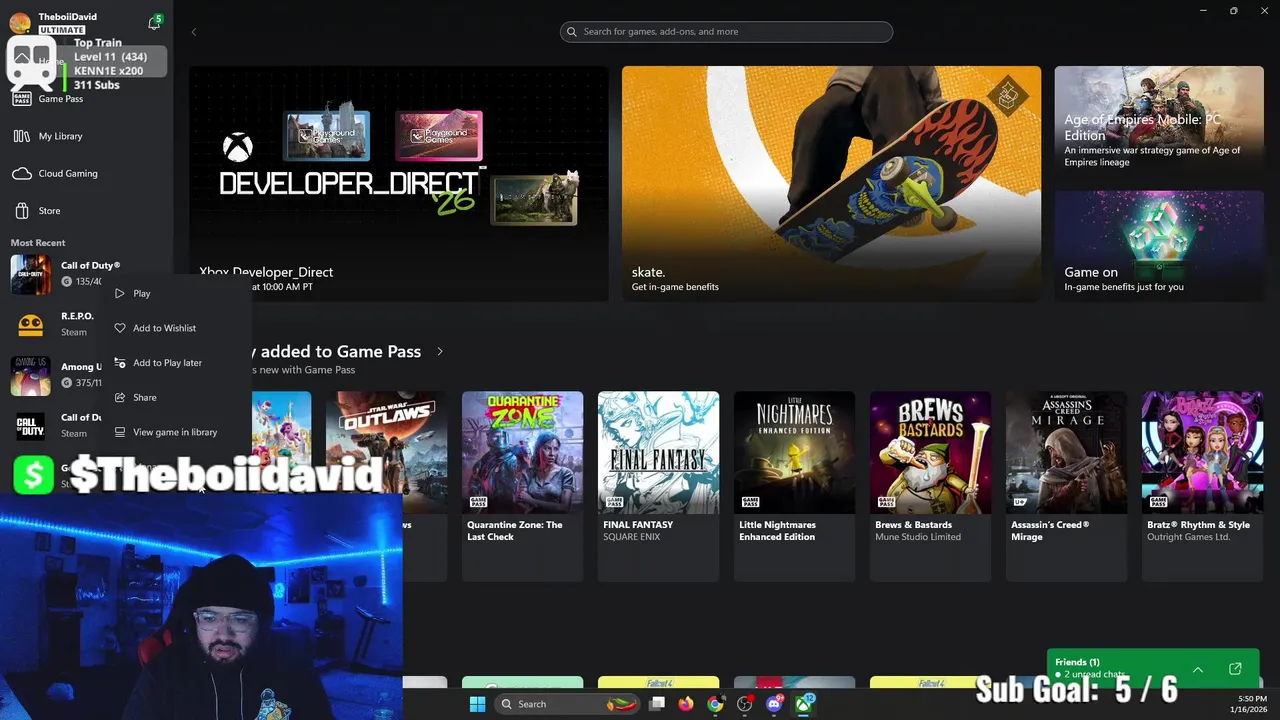
Task: Open Bratz Rhythm & Style card
Action: (1202, 486)
